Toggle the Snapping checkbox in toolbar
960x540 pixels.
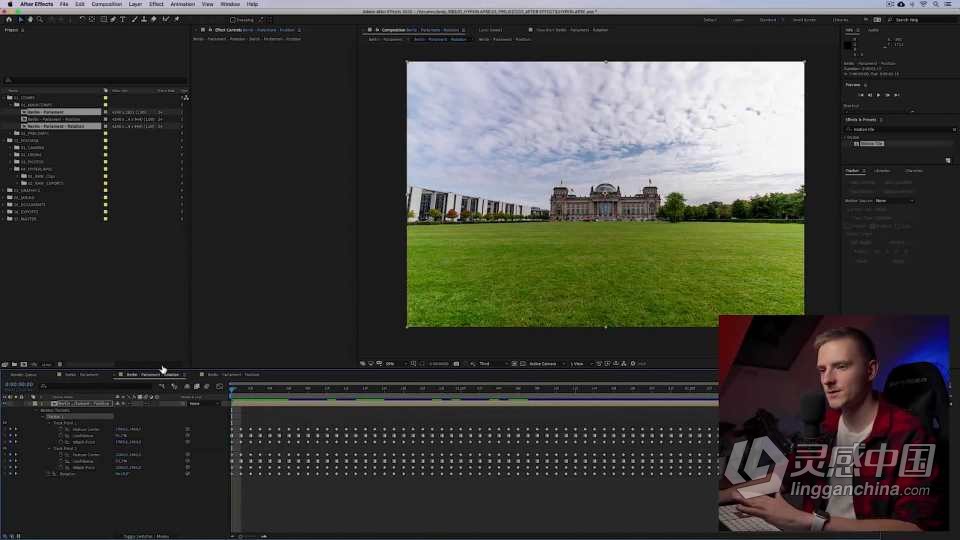(x=233, y=20)
